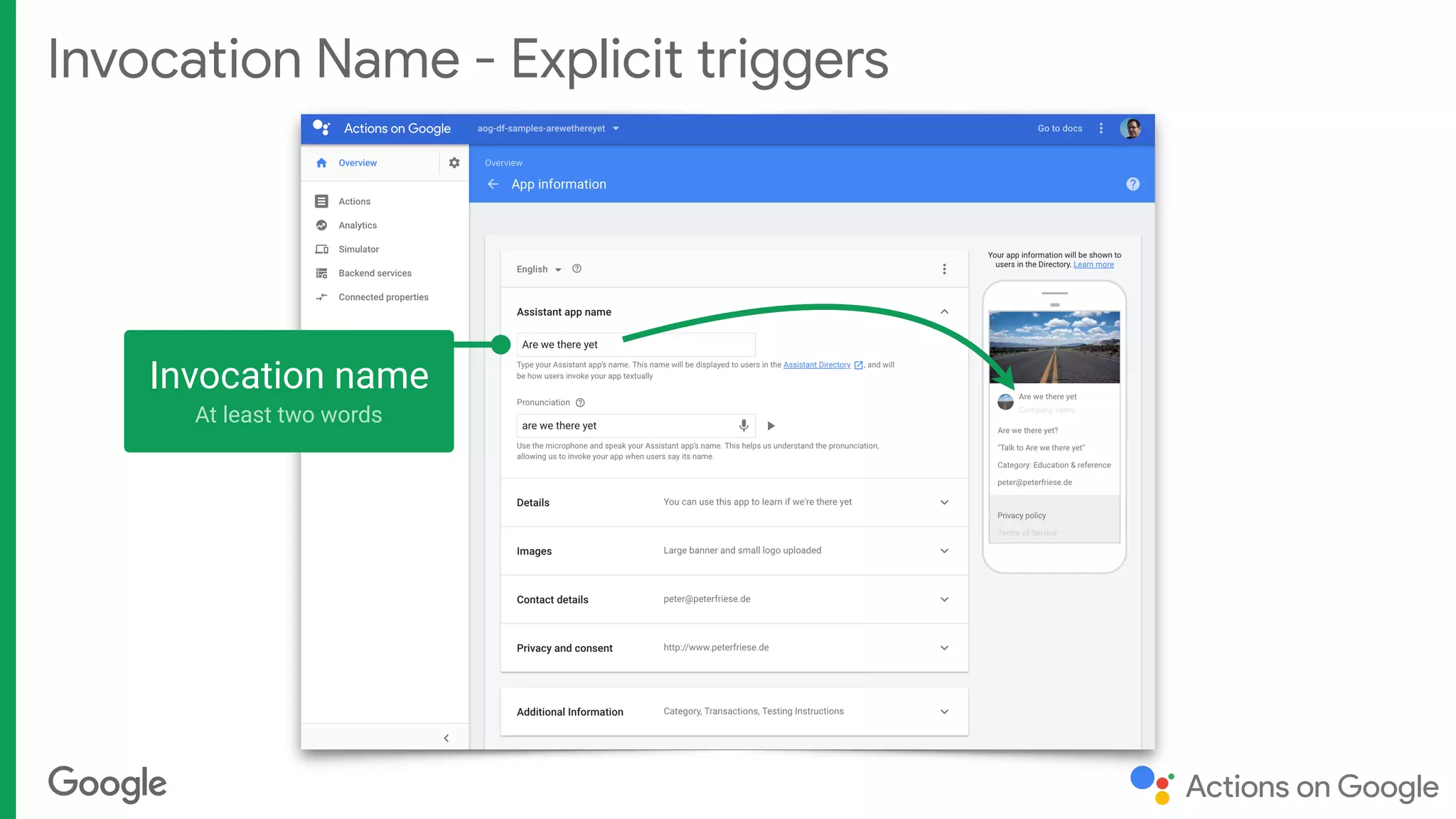This screenshot has width=1456, height=819.
Task: Click '"Talk to Are we there yet"' text
Action: click(1041, 448)
